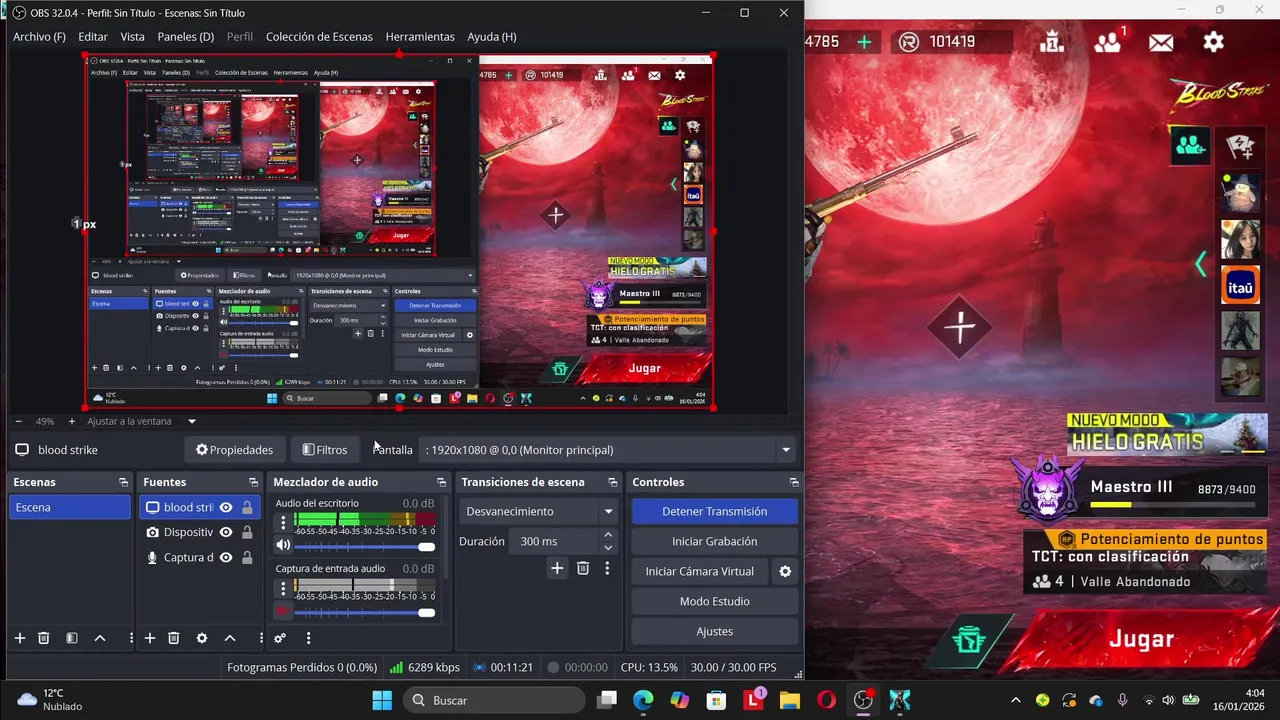Open Ayuda menu
The height and width of the screenshot is (720, 1280).
pos(492,36)
